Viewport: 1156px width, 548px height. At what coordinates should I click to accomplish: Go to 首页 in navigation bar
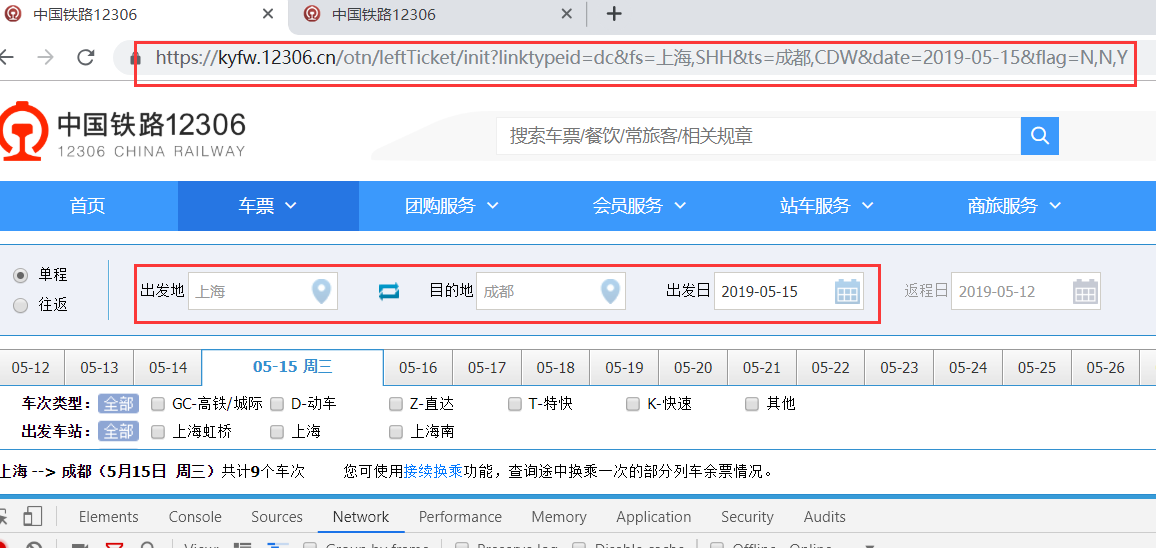point(88,206)
